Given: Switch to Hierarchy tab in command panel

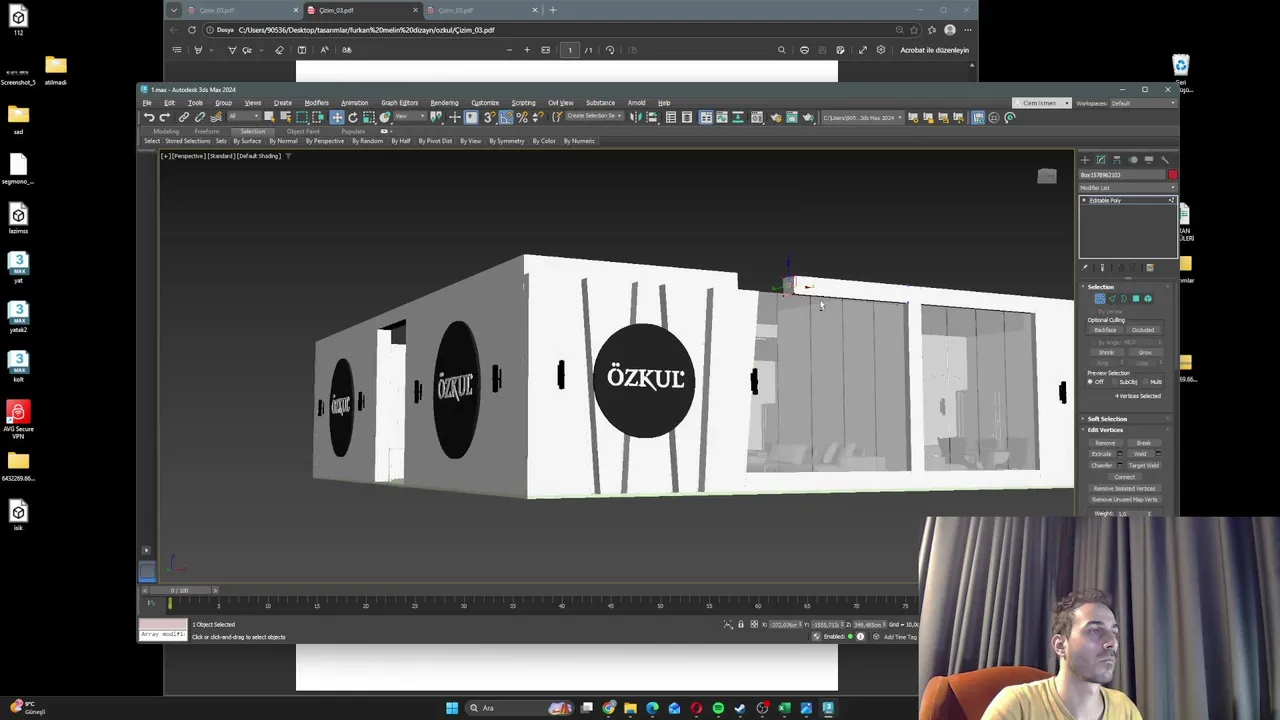Looking at the screenshot, I should (x=1116, y=159).
